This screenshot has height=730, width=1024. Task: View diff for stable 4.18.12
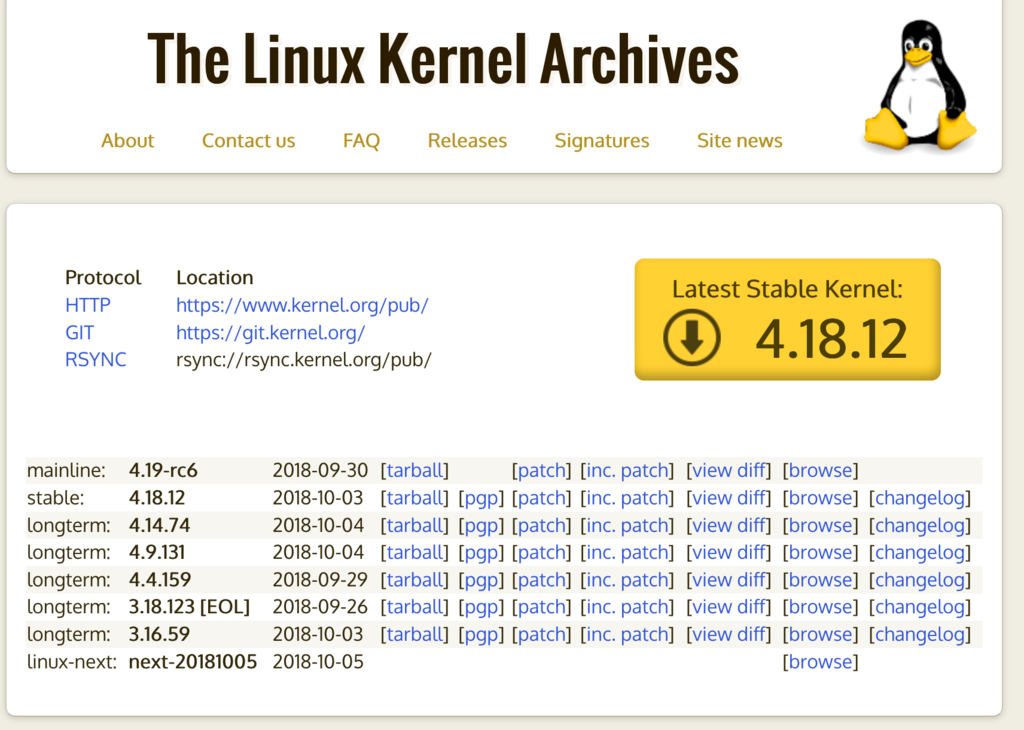[x=728, y=498]
